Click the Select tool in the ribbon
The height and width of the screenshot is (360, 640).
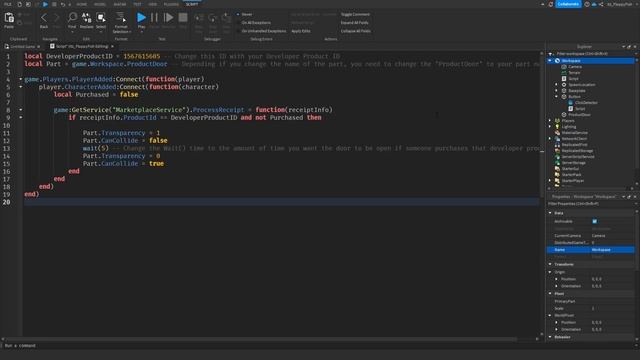coord(101,17)
